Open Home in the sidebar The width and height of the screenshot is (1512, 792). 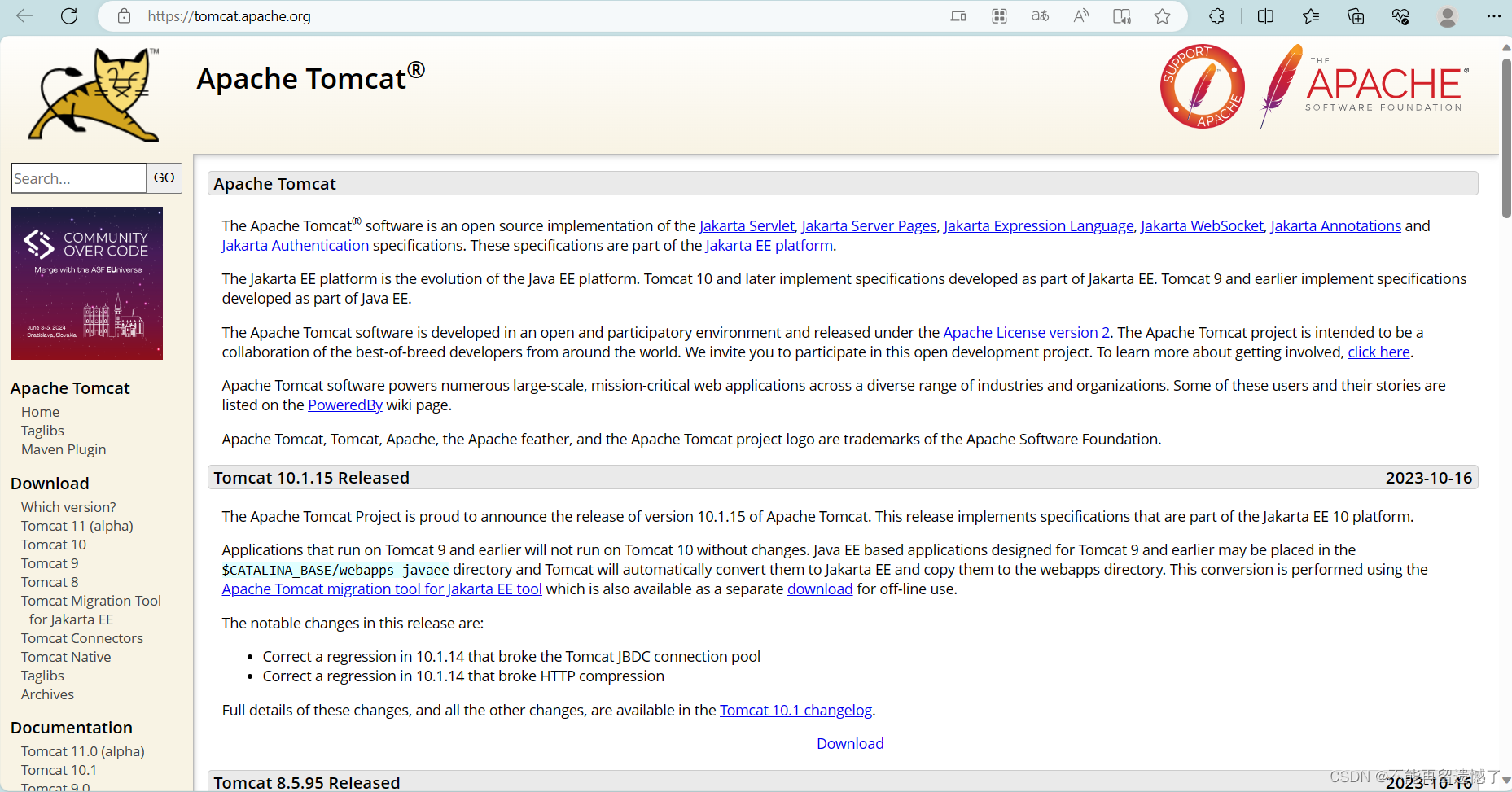40,412
